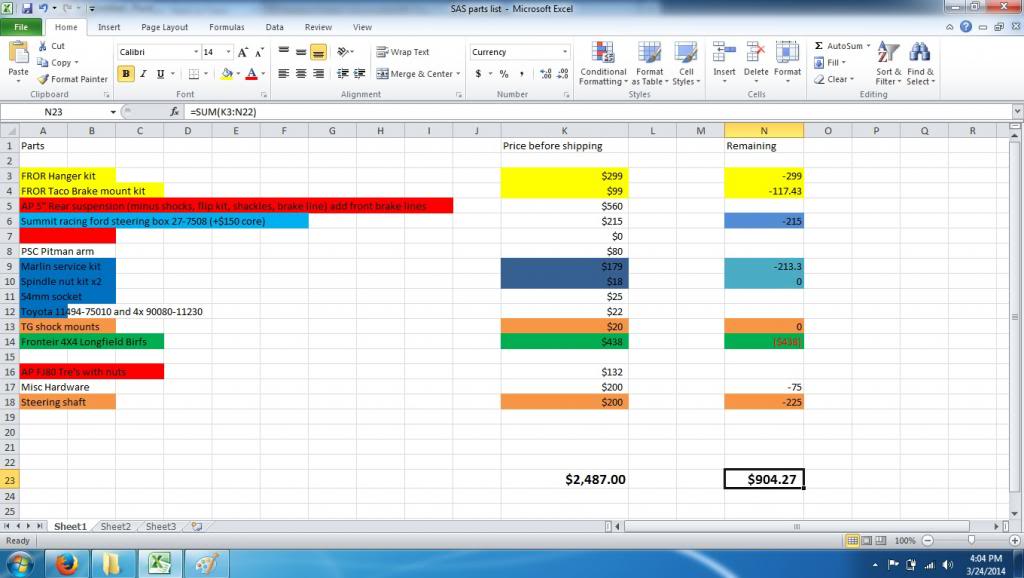Viewport: 1024px width, 578px height.
Task: Open Cell Styles gallery
Action: pyautogui.click(x=686, y=63)
